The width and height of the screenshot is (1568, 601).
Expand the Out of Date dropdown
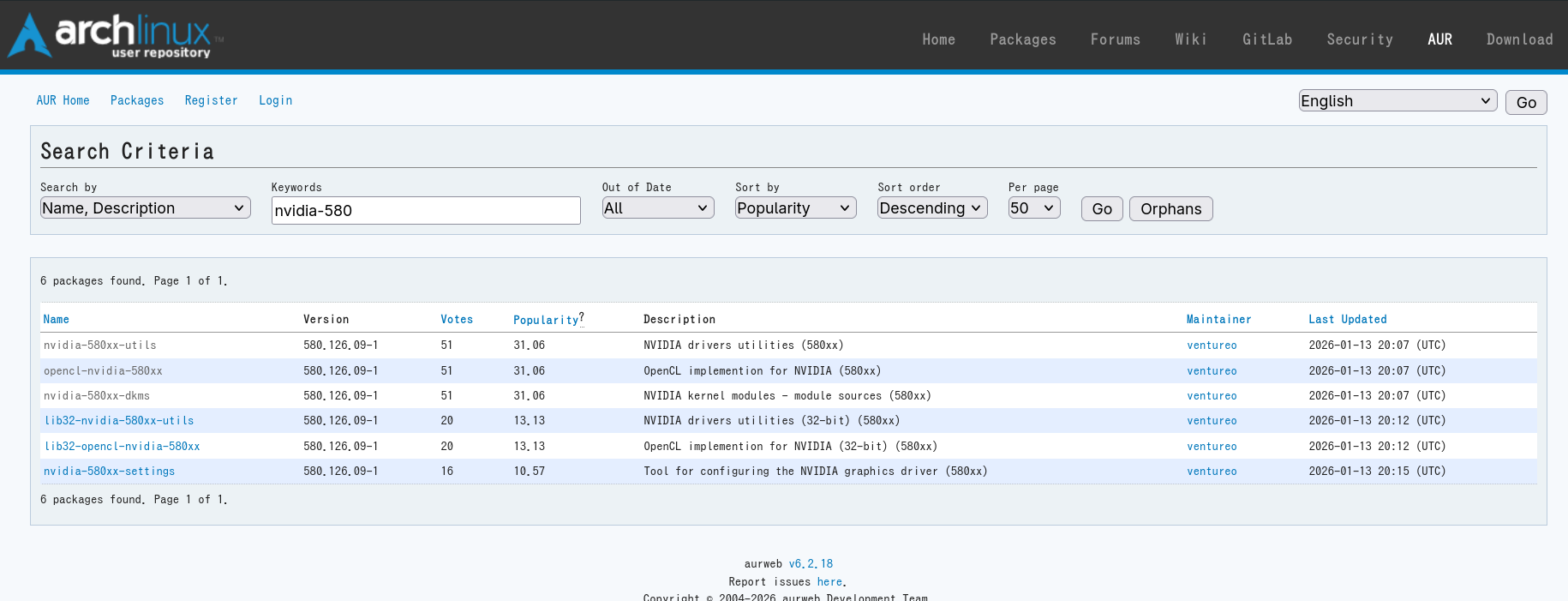pyautogui.click(x=657, y=208)
